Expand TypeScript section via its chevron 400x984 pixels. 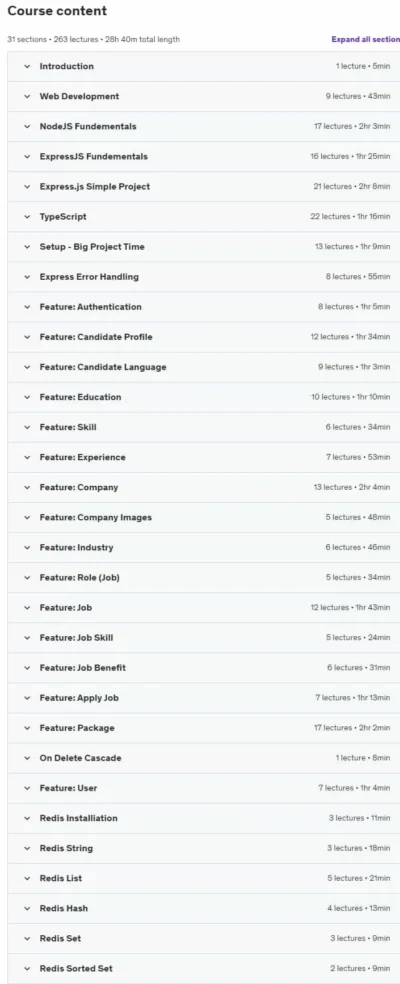pyautogui.click(x=27, y=217)
